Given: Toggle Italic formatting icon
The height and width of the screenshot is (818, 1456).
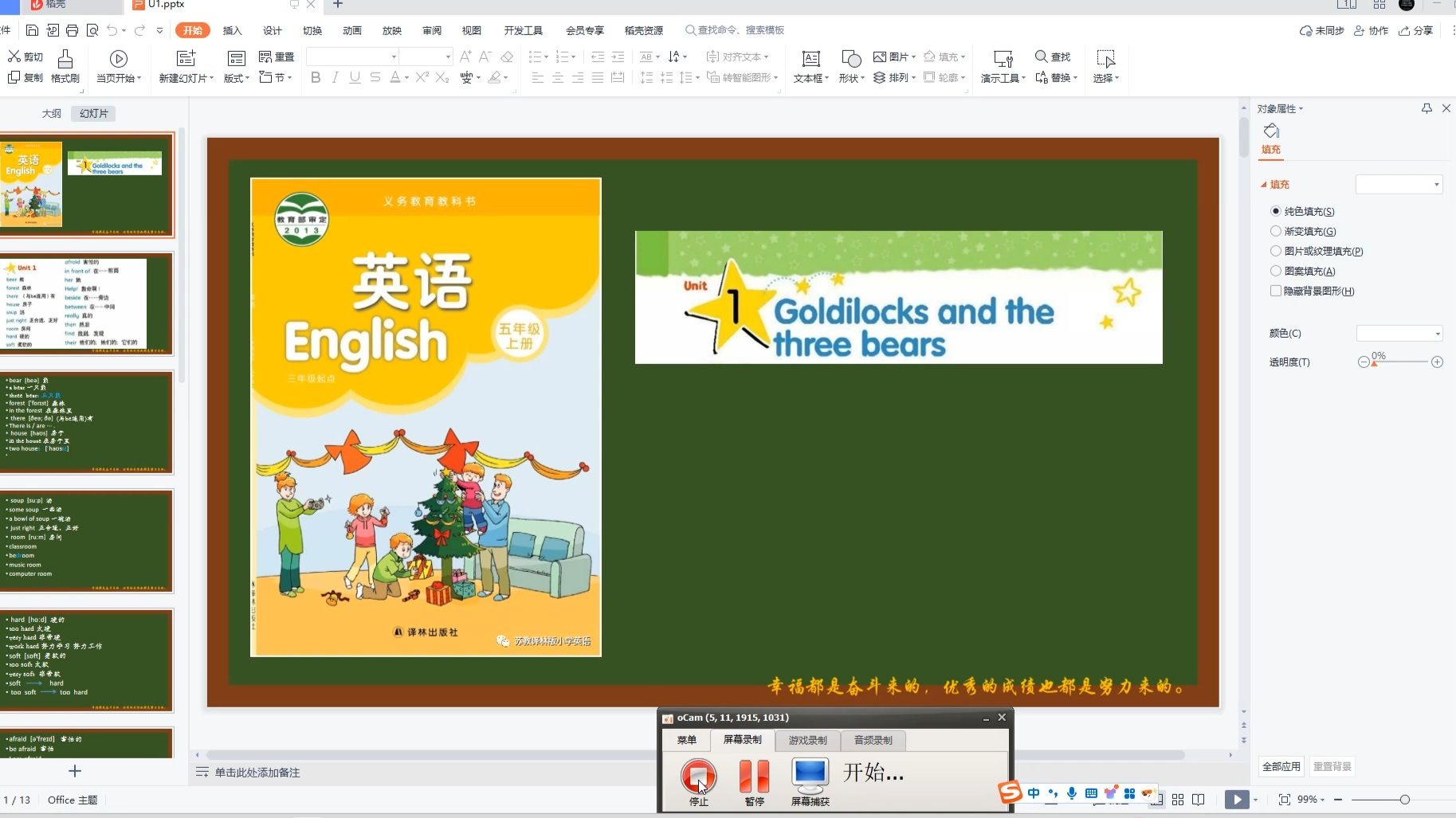Looking at the screenshot, I should click(x=336, y=77).
